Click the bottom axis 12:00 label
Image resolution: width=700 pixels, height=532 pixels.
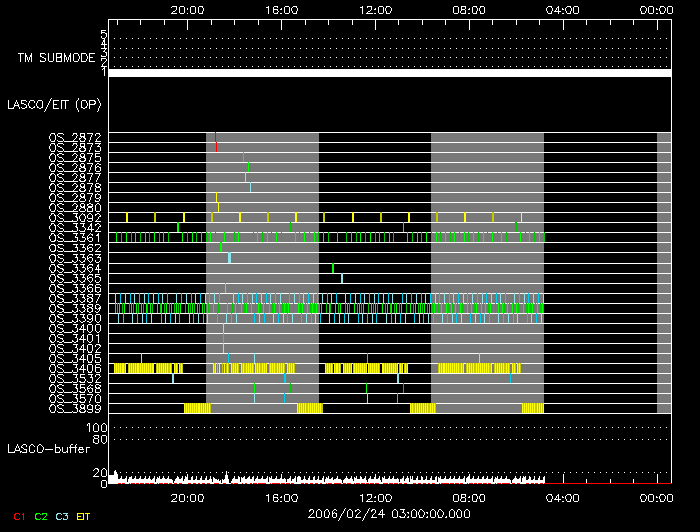tap(375, 498)
